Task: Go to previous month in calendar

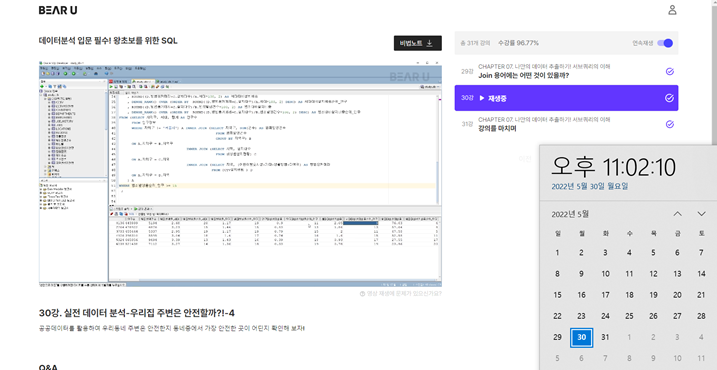Action: click(678, 214)
